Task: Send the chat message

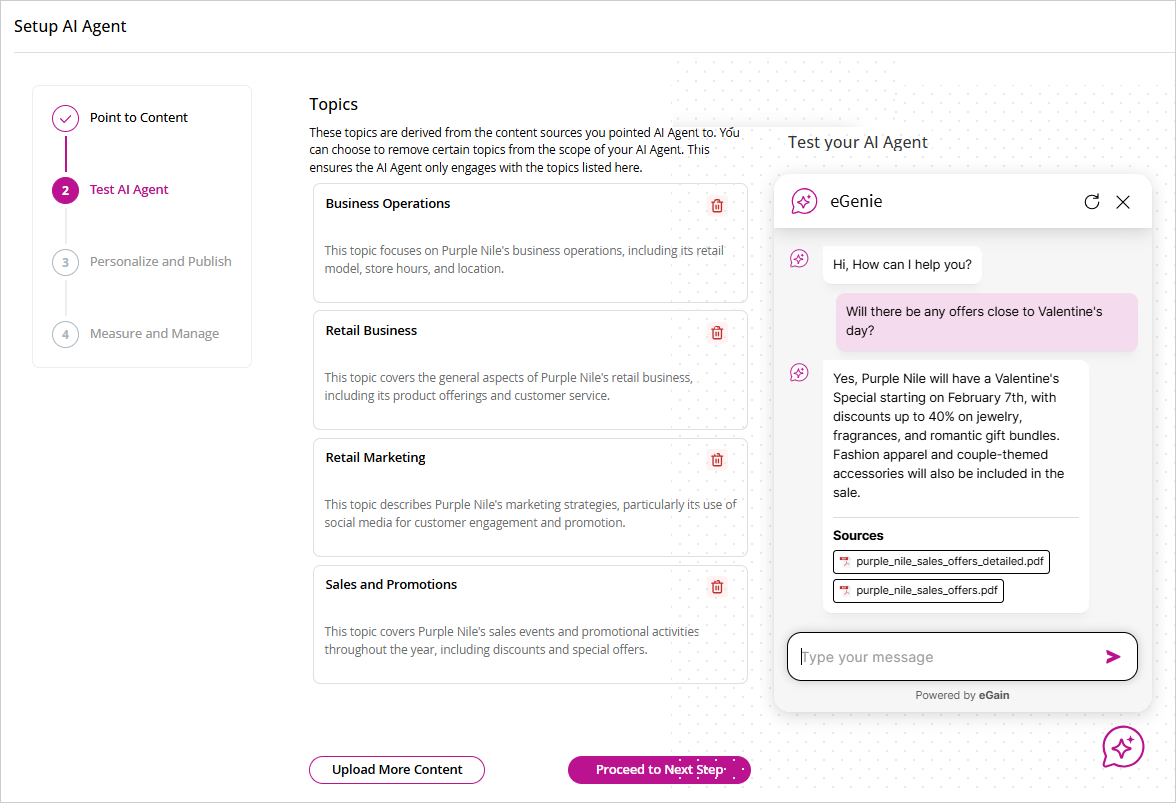Action: point(1113,657)
